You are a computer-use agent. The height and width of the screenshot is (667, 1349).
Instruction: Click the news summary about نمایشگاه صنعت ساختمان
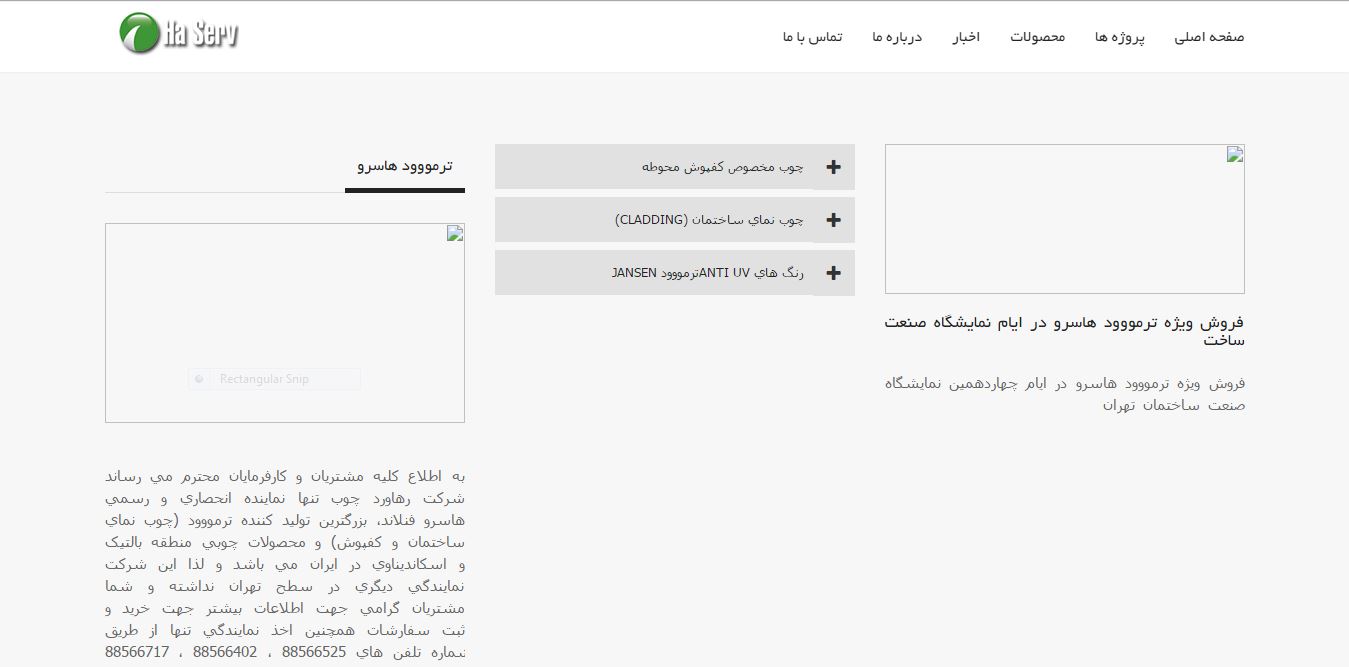click(1065, 394)
